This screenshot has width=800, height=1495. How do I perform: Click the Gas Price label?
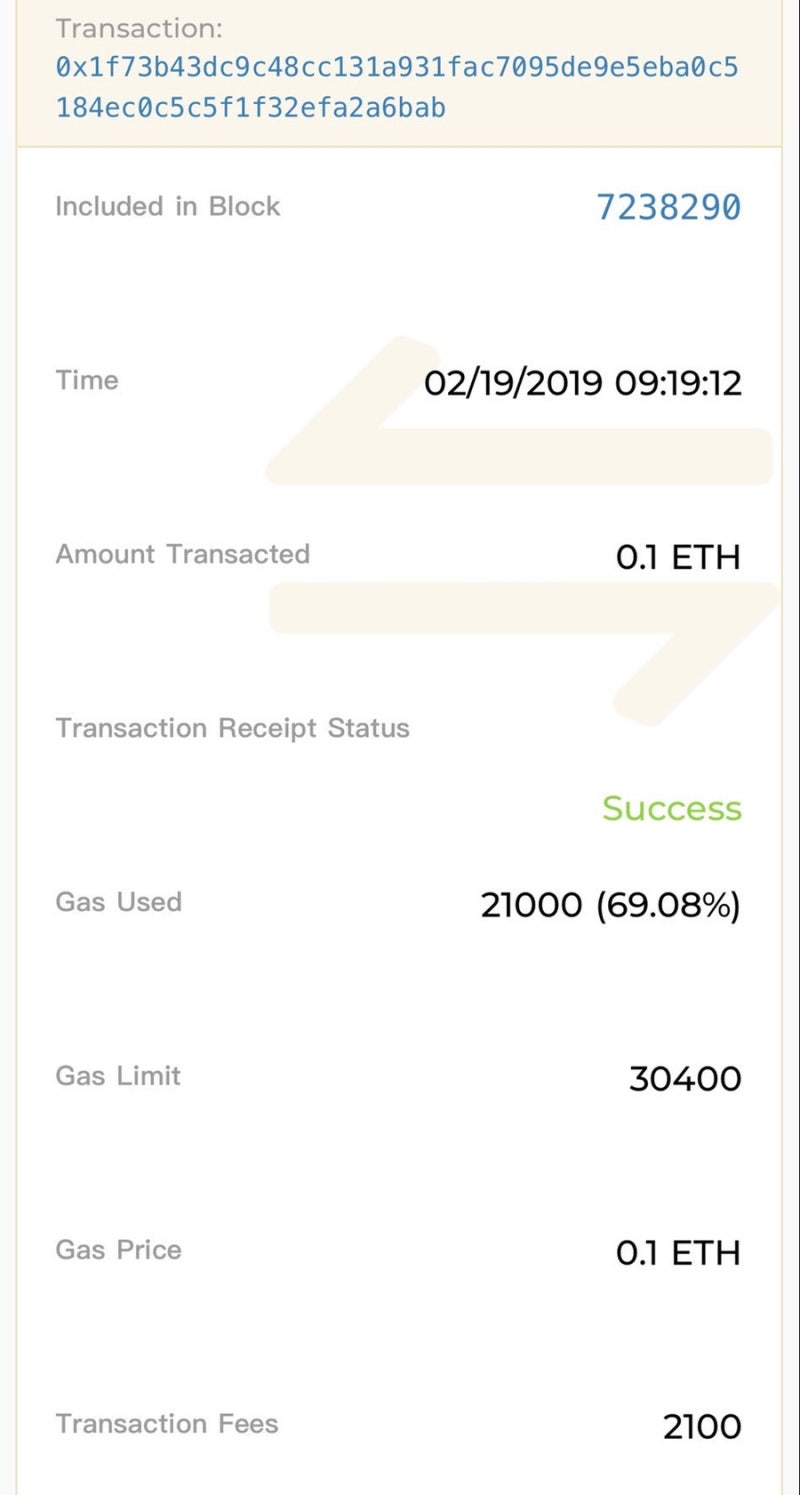click(118, 1250)
